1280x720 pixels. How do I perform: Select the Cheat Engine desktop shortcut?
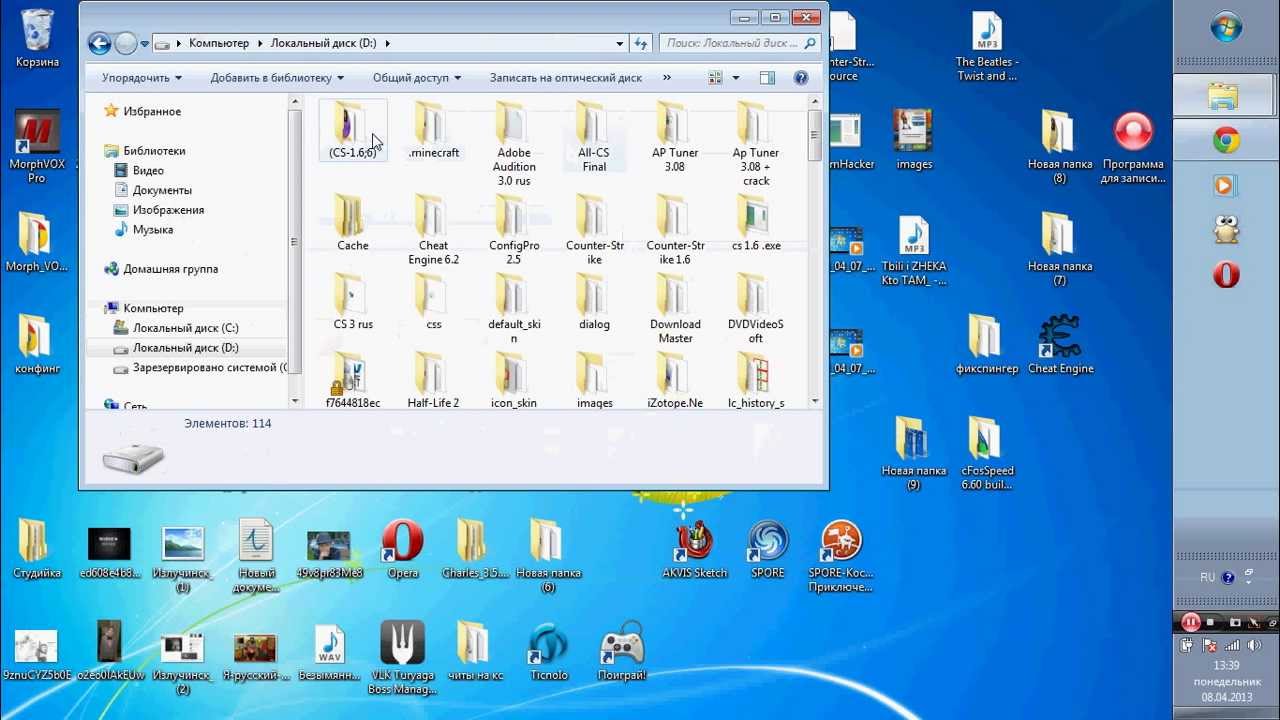pos(1060,345)
